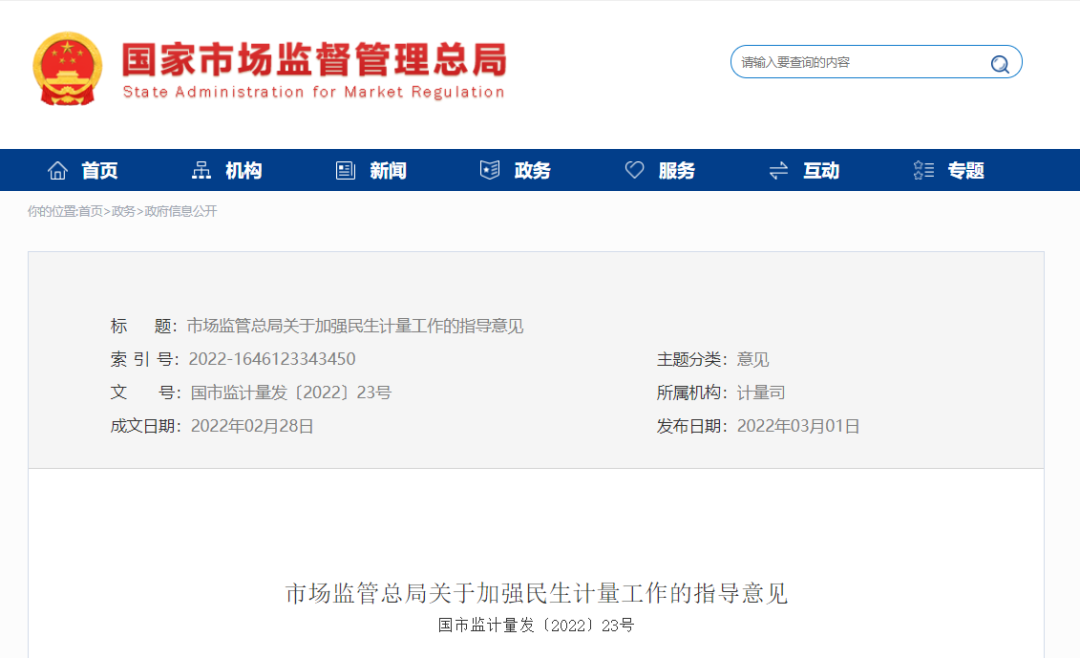Select index number 2022-1646123343450

click(x=272, y=359)
